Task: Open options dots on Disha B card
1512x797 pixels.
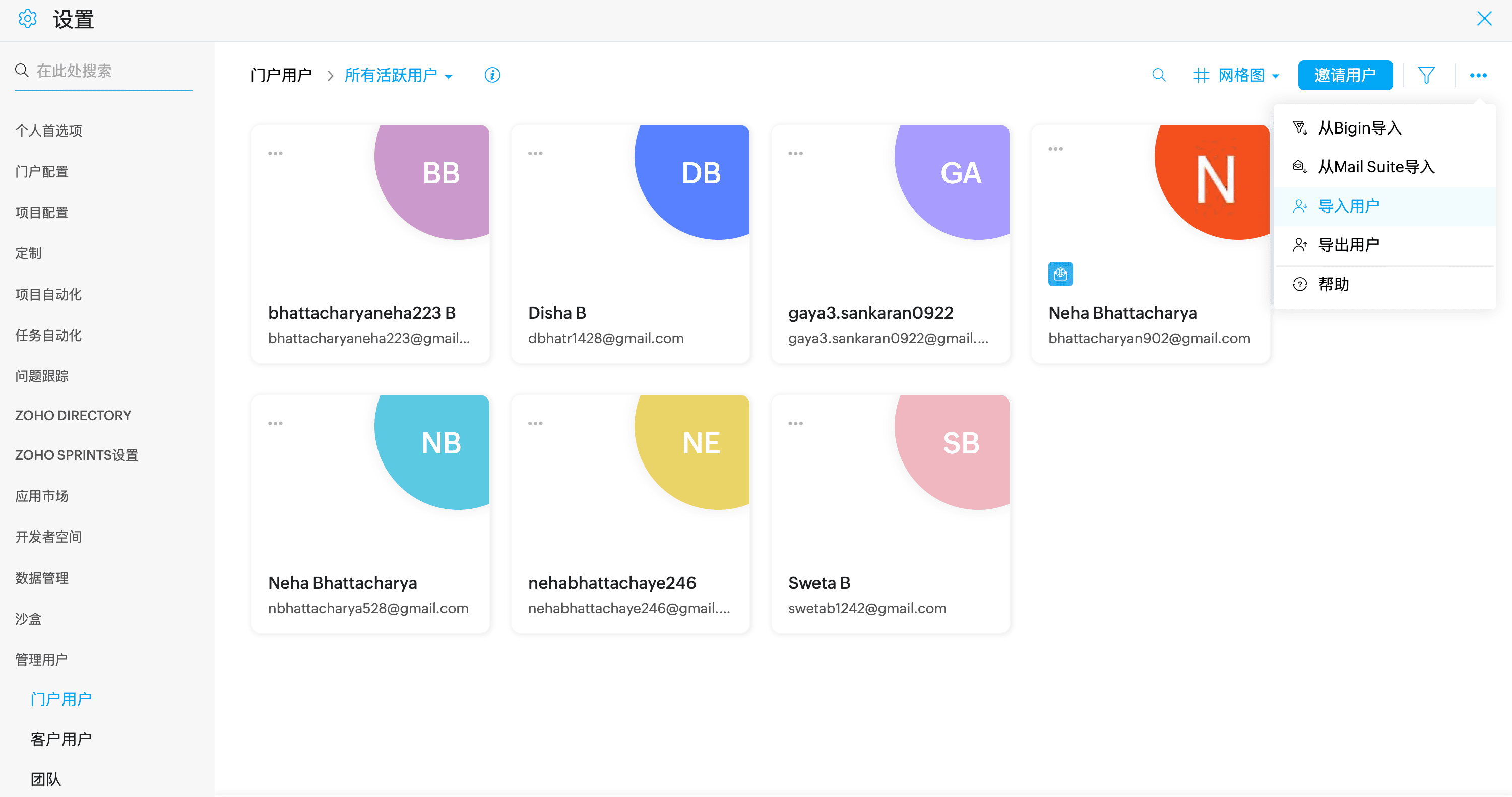Action: click(x=535, y=154)
